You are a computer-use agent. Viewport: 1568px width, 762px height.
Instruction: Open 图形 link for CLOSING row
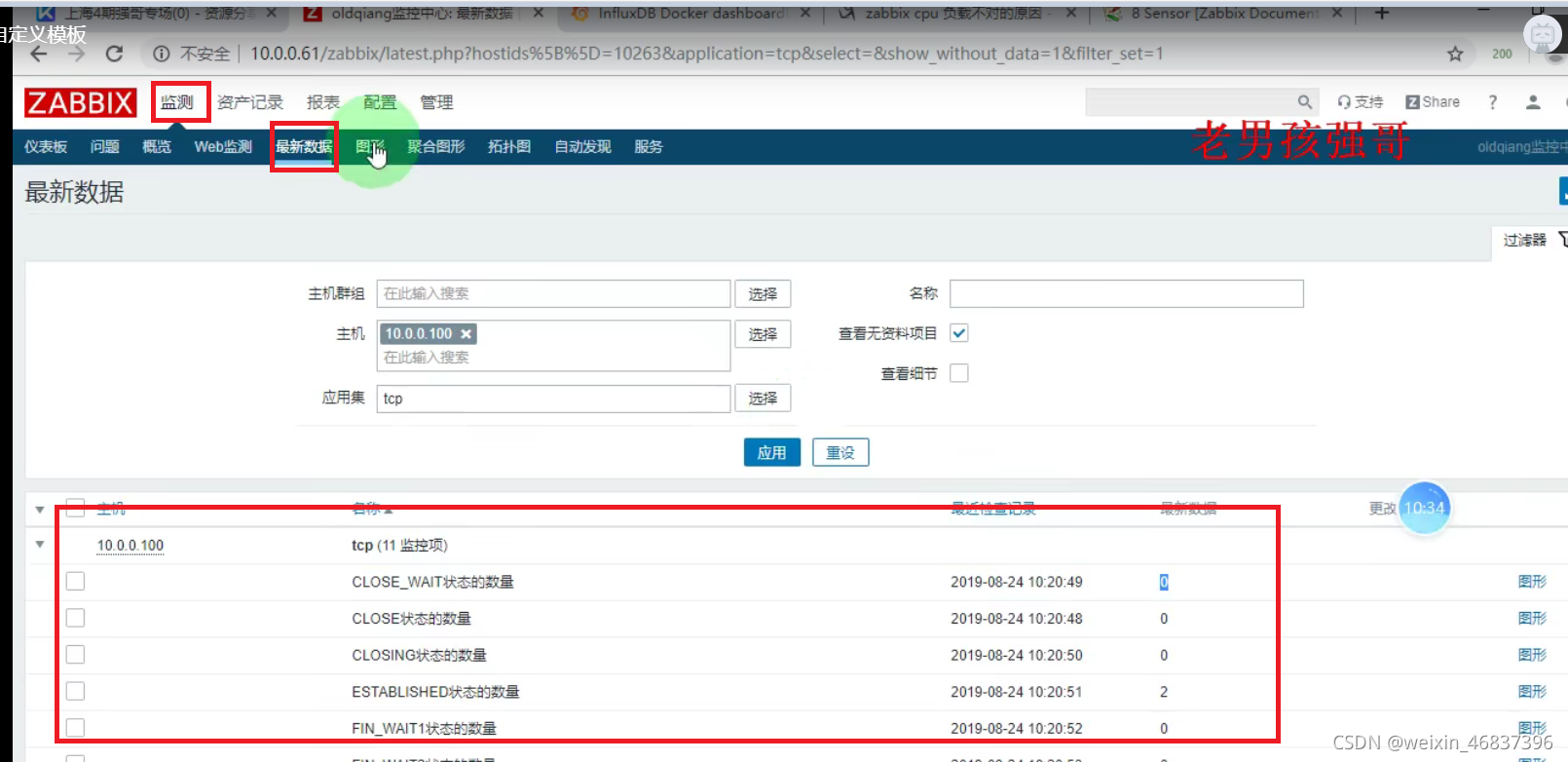click(x=1532, y=655)
